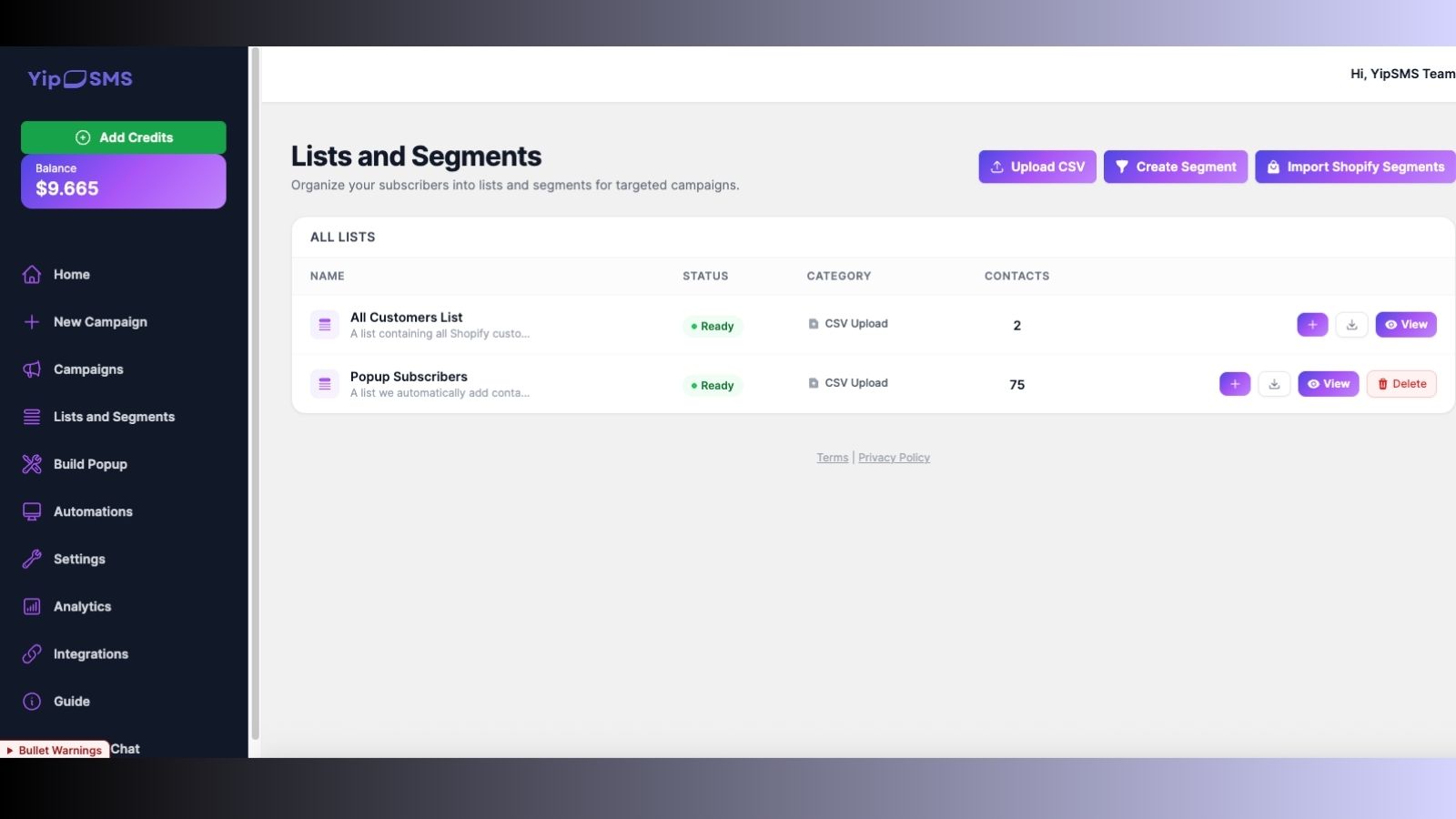Screen dimensions: 1456x819
Task: Click the CATEGORY column header
Action: pos(839,276)
